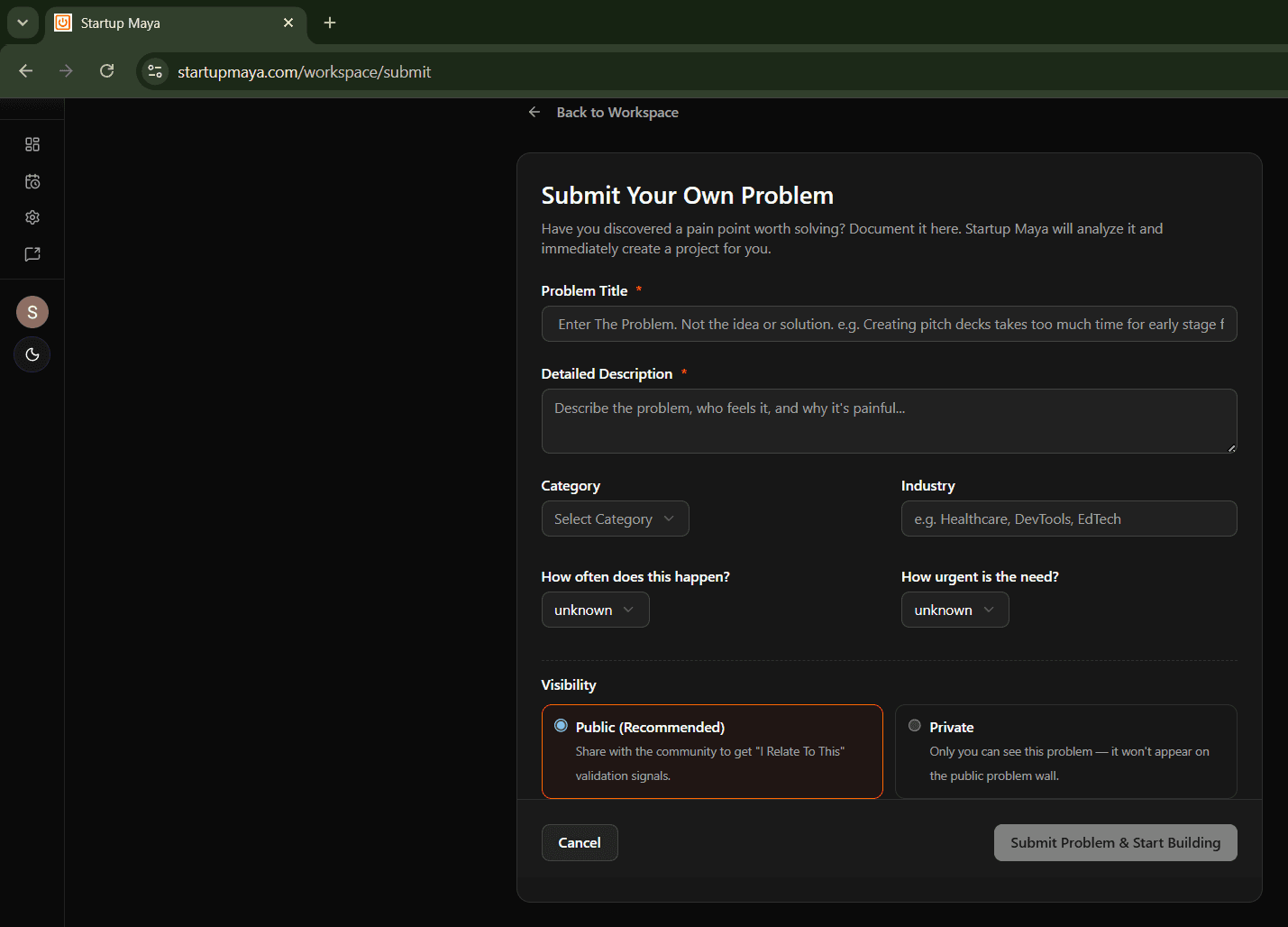Switch to the Startup Maya tab
This screenshot has width=1288, height=927.
176,23
